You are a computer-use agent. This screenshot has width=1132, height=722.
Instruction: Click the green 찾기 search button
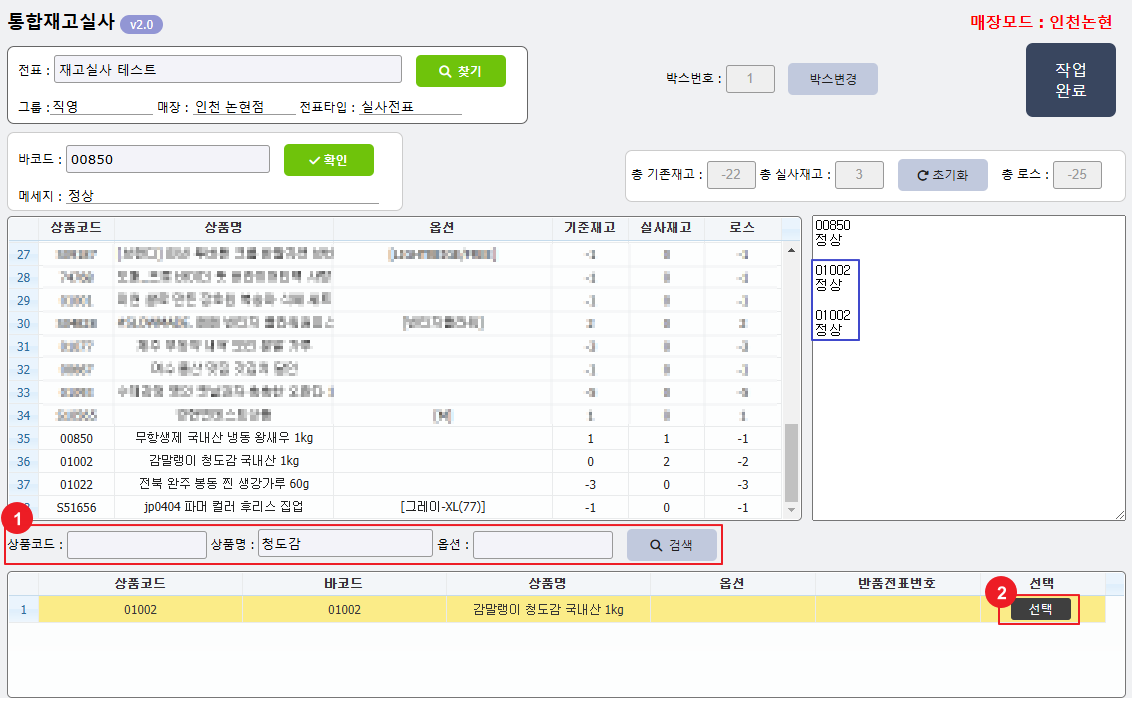click(460, 71)
